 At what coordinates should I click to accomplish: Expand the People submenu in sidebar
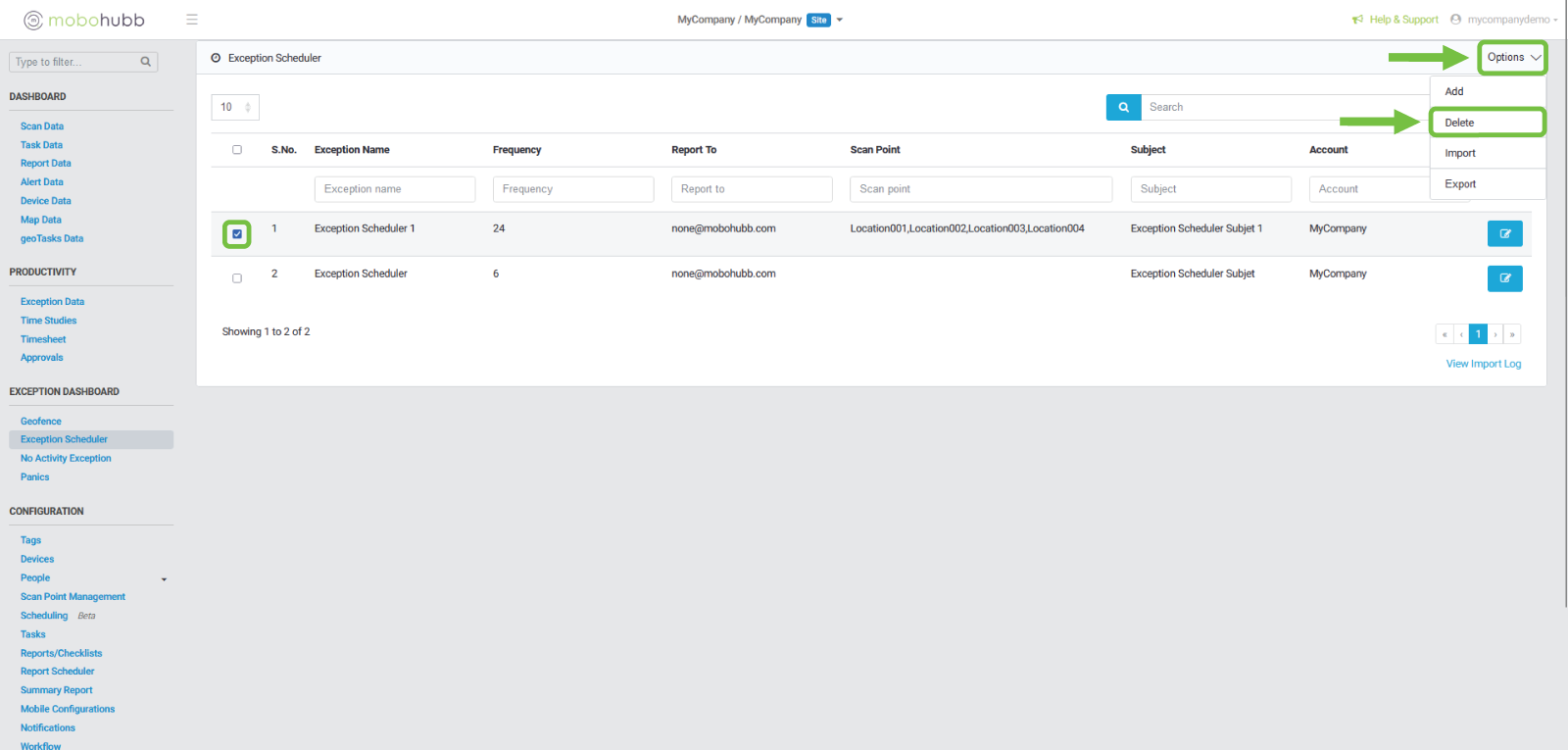[164, 579]
